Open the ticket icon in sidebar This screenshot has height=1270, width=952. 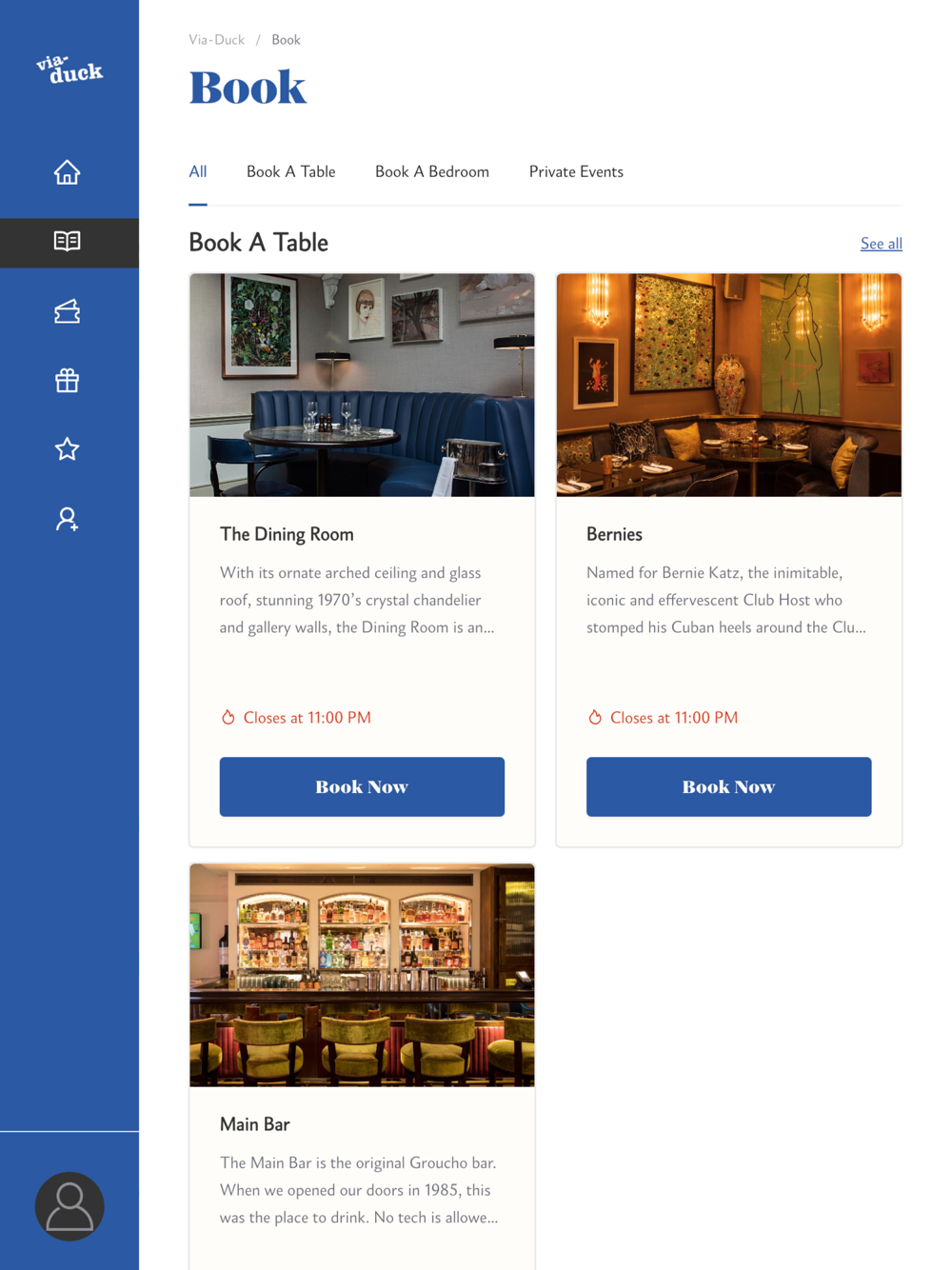(67, 311)
